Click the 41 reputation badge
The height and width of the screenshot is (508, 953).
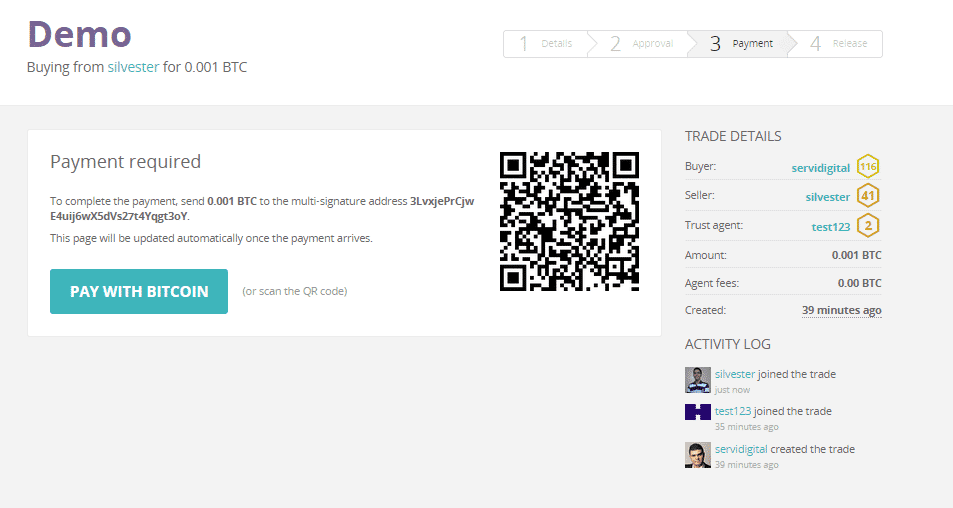(x=868, y=196)
